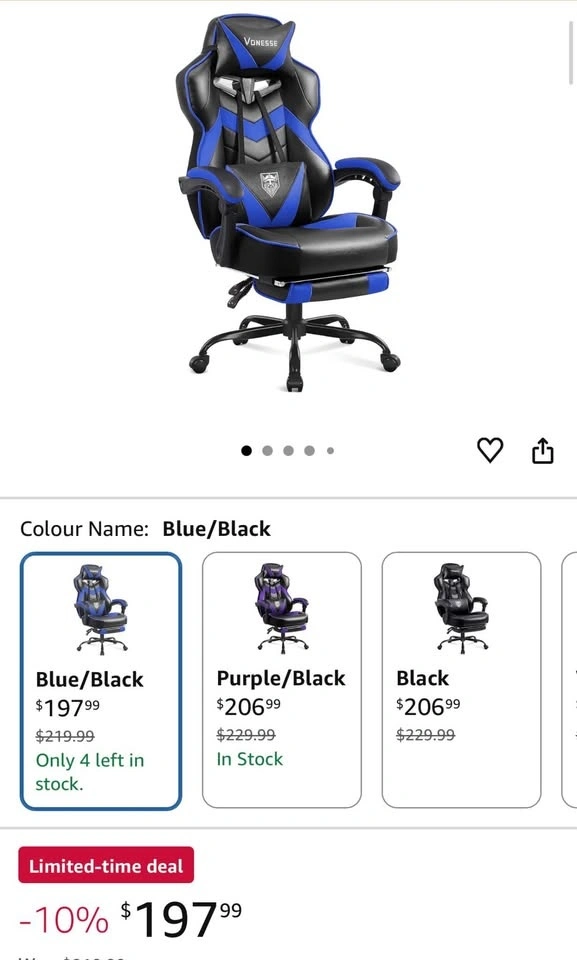This screenshot has width=577, height=960.
Task: Go to the second image dot
Action: 268,451
